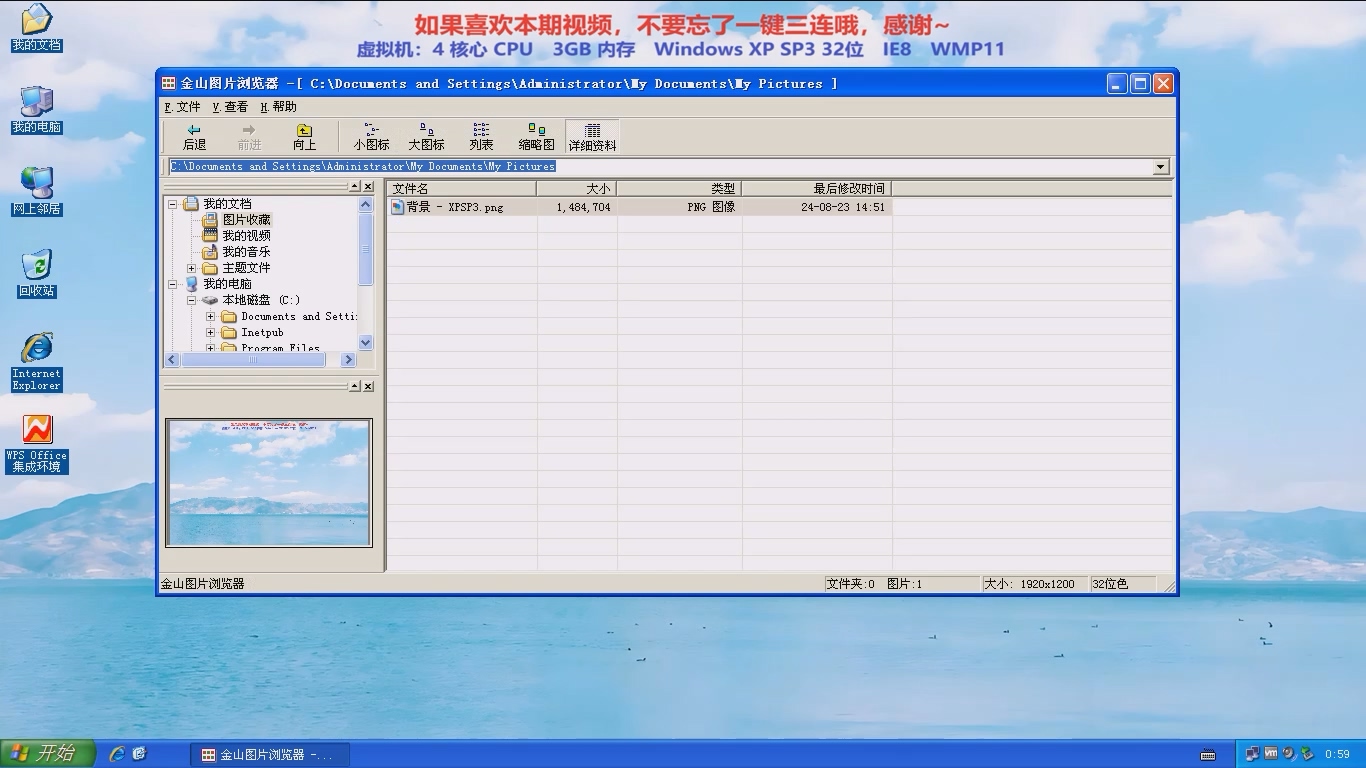The image size is (1366, 768).
Task: Open the 帮助 menu
Action: tap(278, 107)
